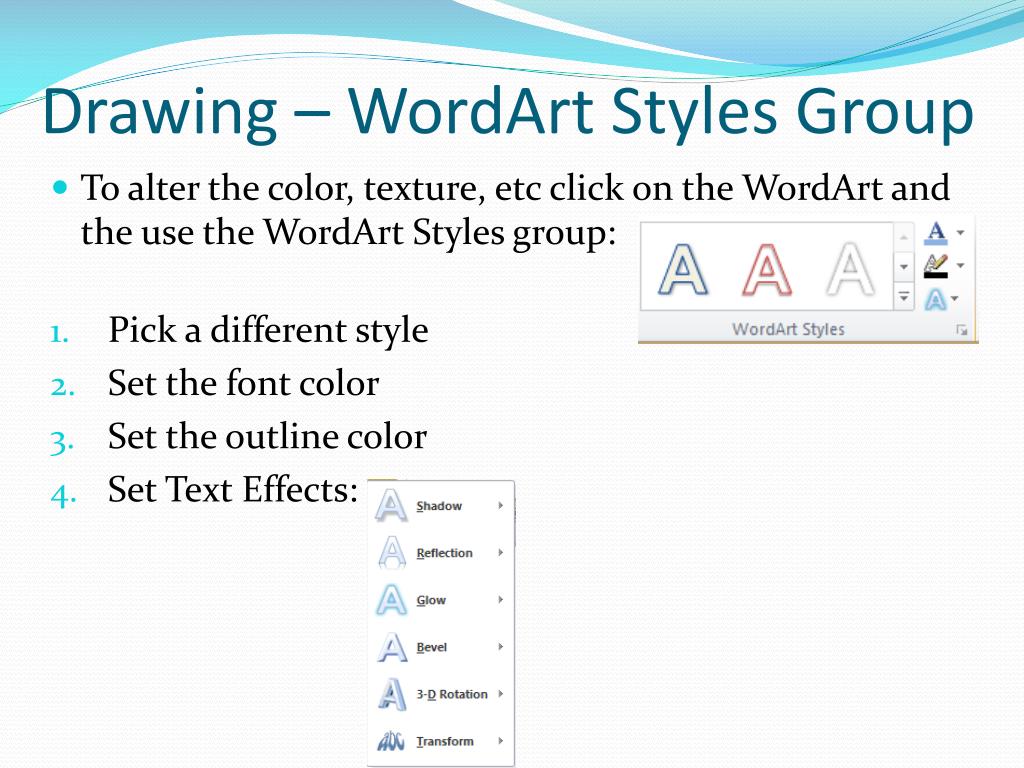
Task: Select the red outlined WordArt style
Action: (767, 269)
